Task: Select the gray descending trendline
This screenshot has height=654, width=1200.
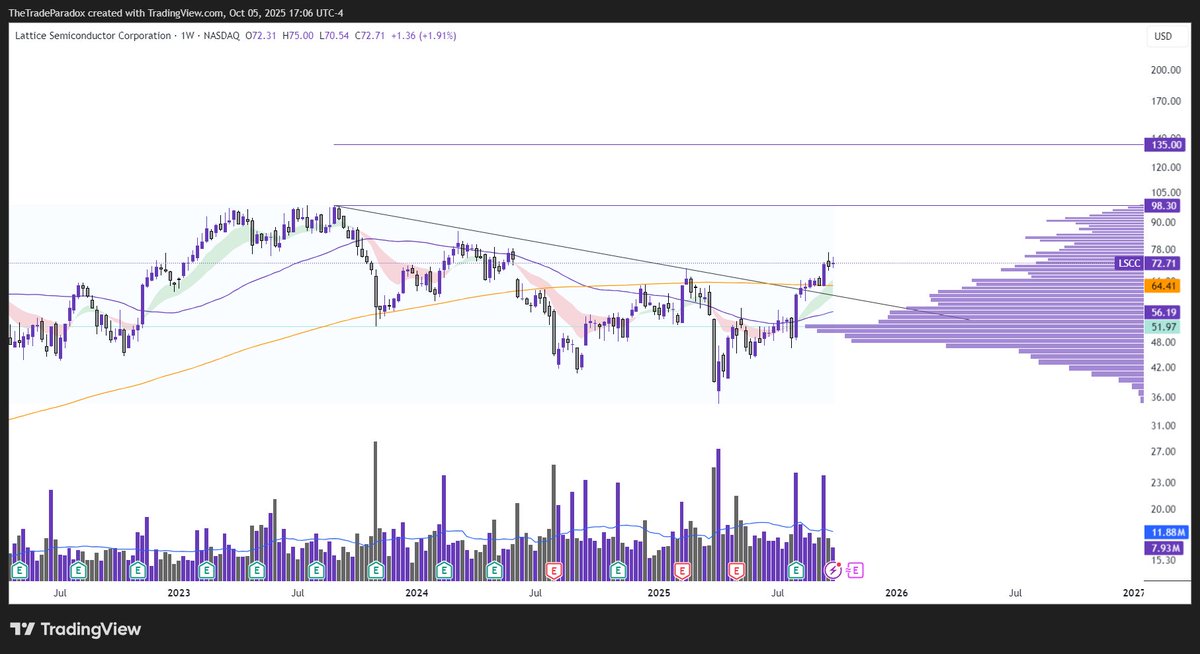Action: point(650,263)
